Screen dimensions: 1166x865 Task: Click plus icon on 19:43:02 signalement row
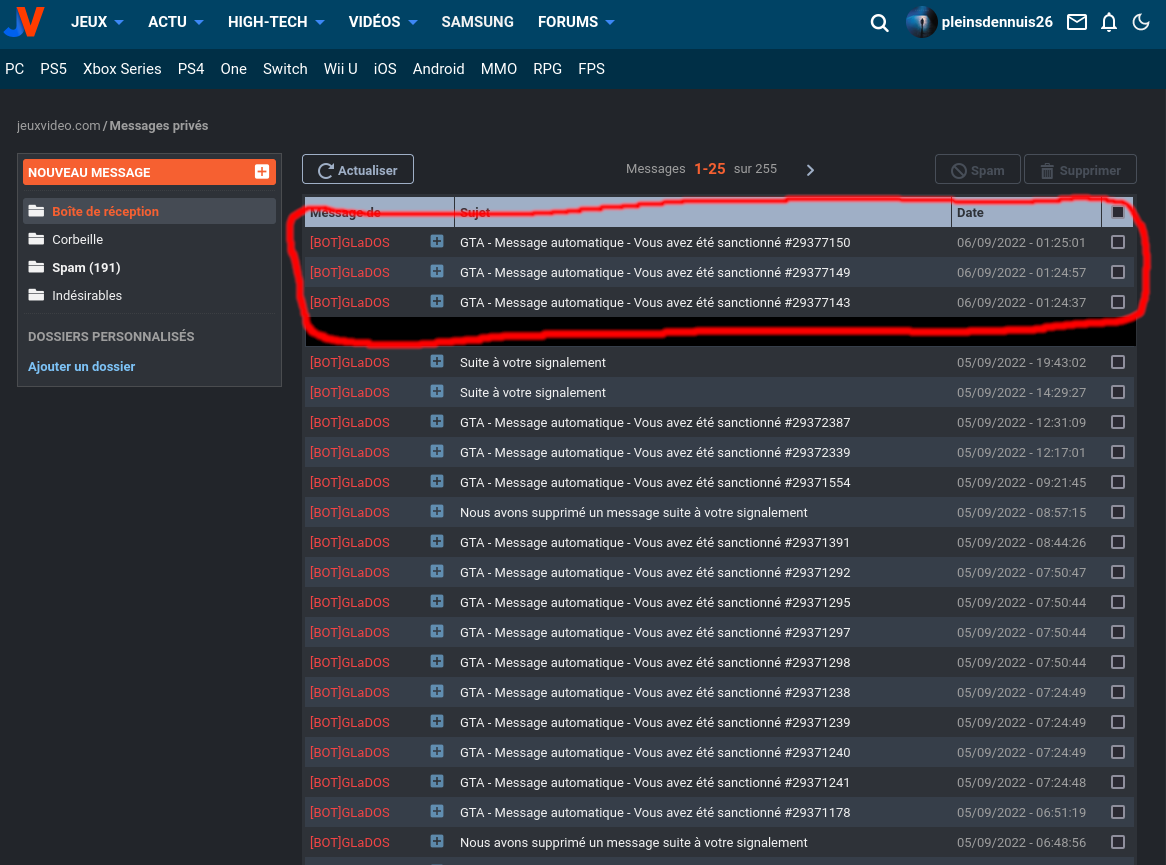click(437, 361)
